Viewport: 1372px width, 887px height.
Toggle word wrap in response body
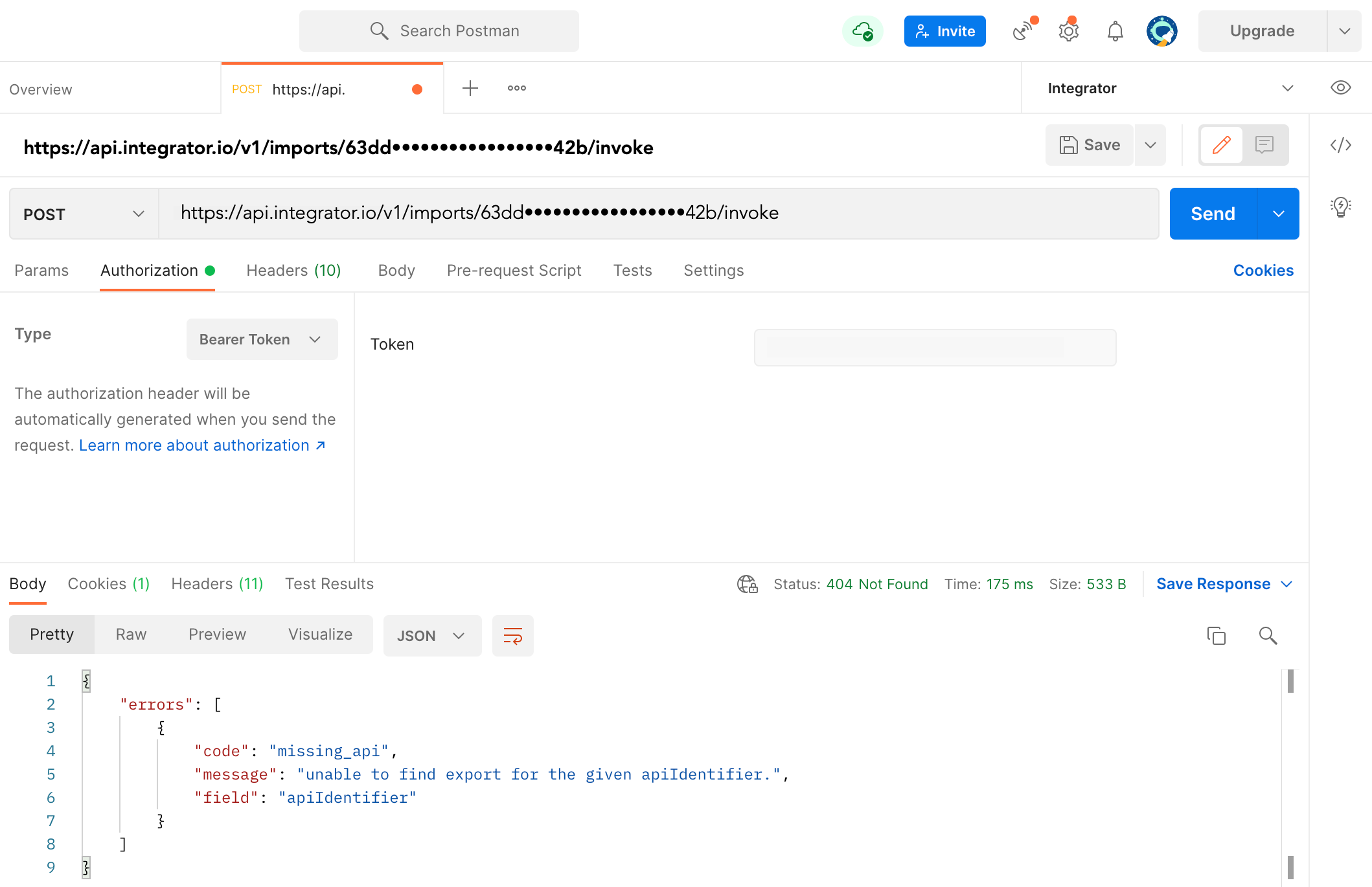[x=513, y=636]
